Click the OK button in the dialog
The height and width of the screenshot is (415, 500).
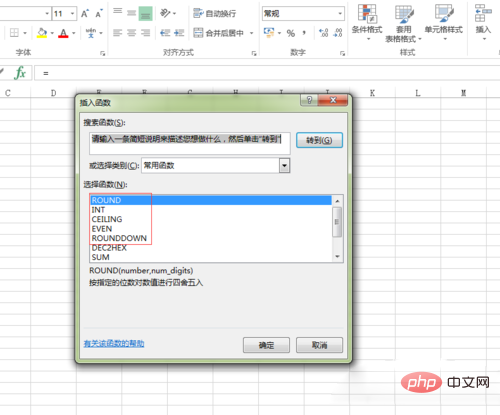coord(266,345)
